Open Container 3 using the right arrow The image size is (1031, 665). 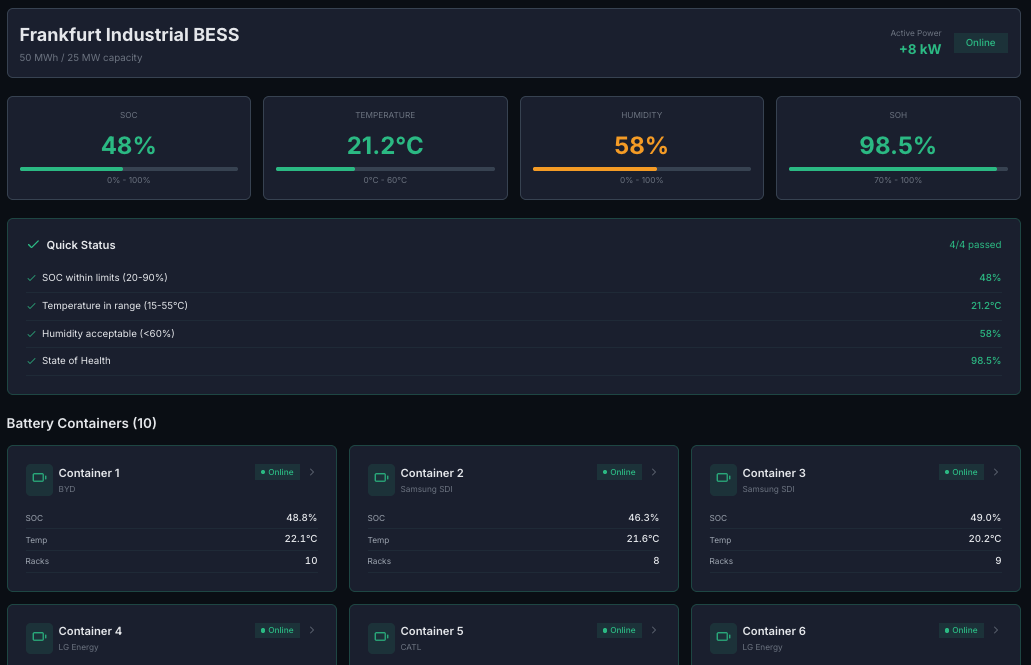tap(997, 472)
